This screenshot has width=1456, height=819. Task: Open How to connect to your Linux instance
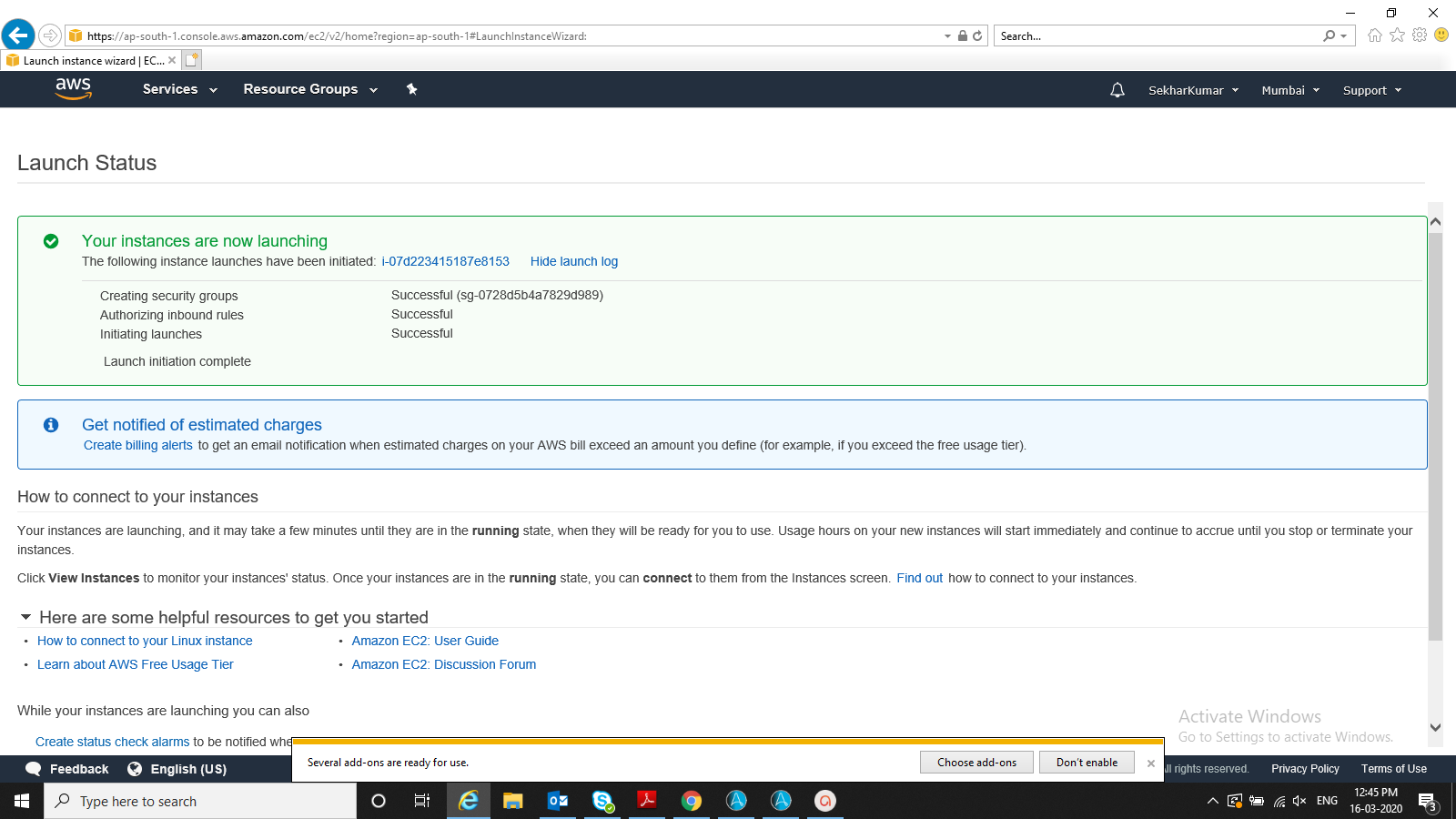[145, 641]
